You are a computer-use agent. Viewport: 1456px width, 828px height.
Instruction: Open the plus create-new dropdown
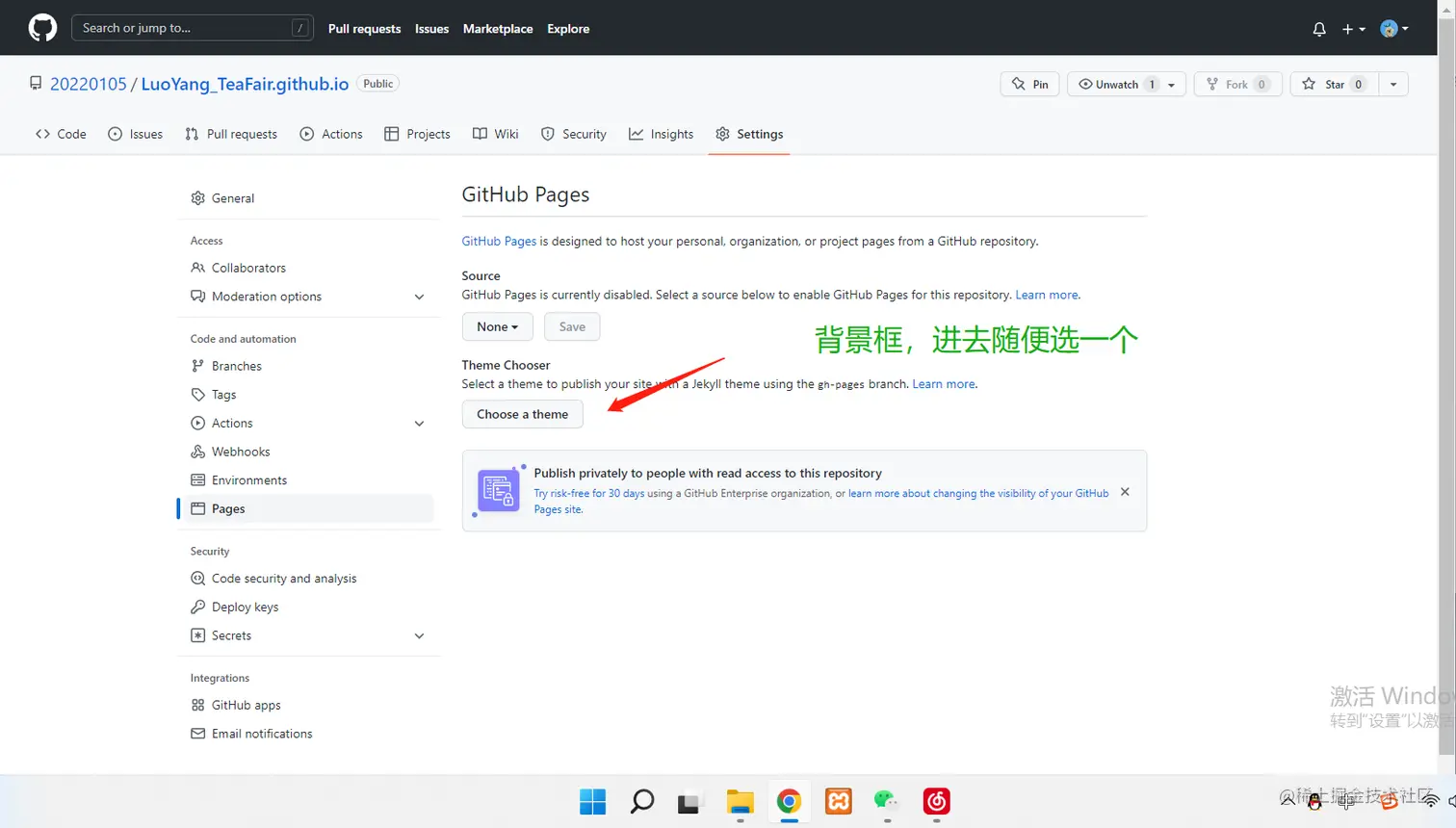click(x=1354, y=29)
